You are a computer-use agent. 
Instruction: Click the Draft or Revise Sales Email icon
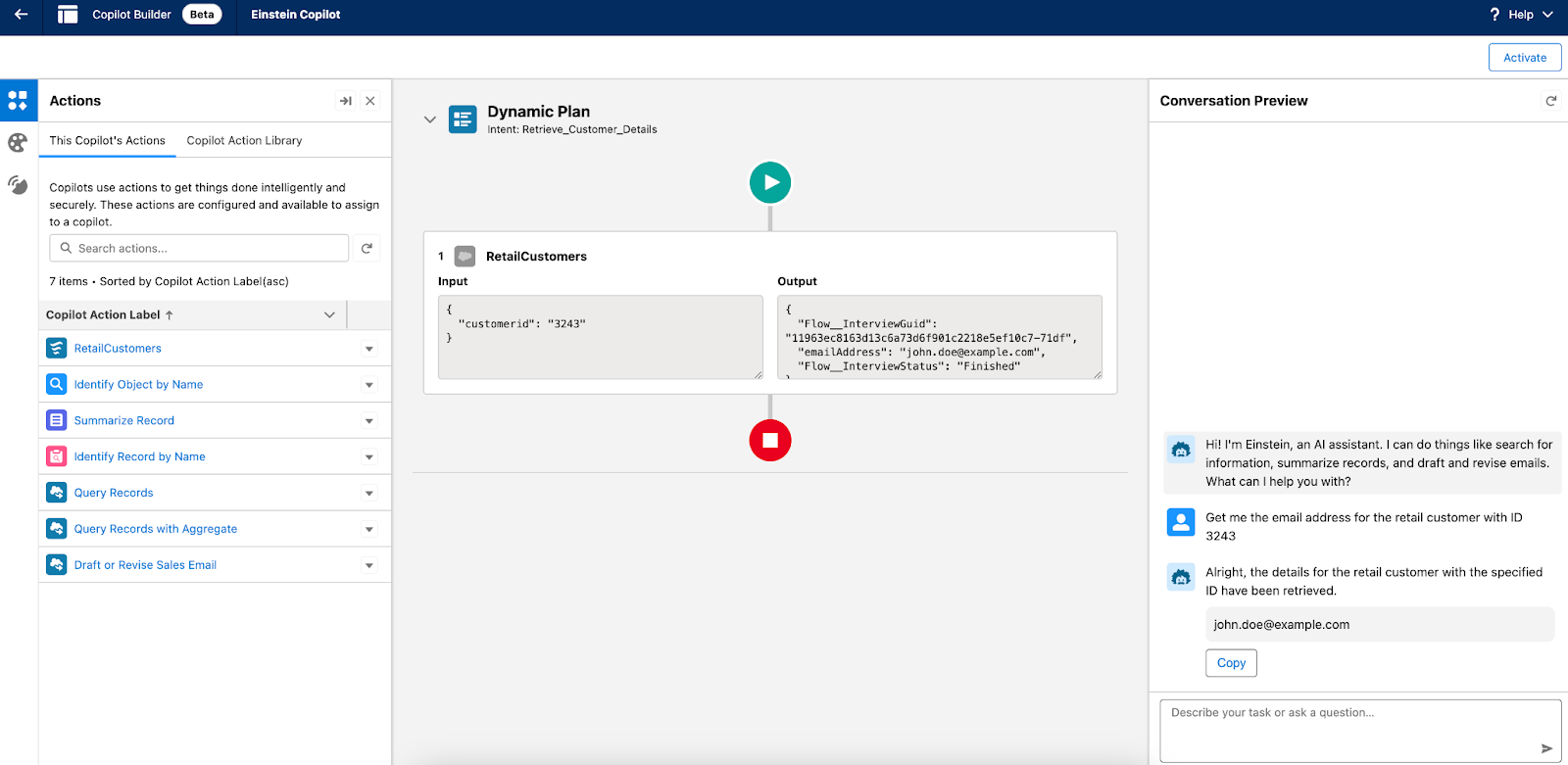57,565
